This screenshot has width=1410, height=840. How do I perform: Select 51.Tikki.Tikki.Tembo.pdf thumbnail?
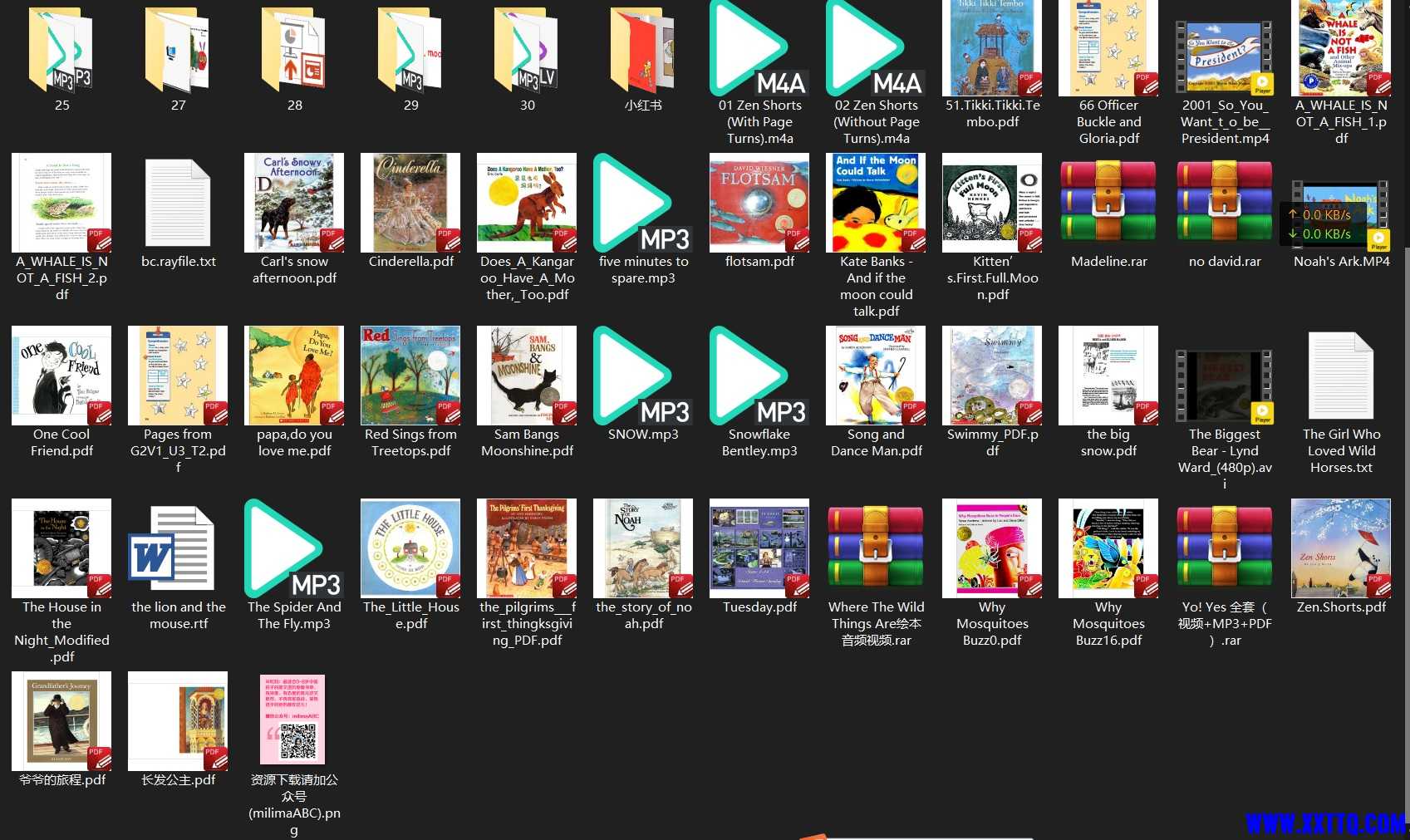pyautogui.click(x=992, y=48)
